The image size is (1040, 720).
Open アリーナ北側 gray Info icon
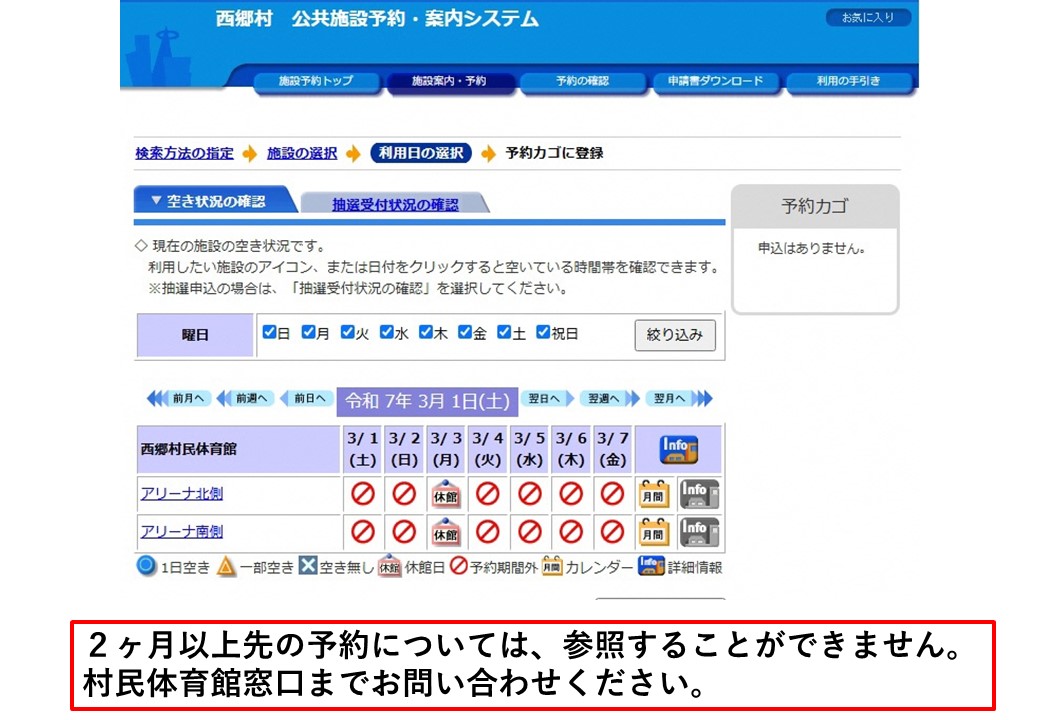[698, 495]
